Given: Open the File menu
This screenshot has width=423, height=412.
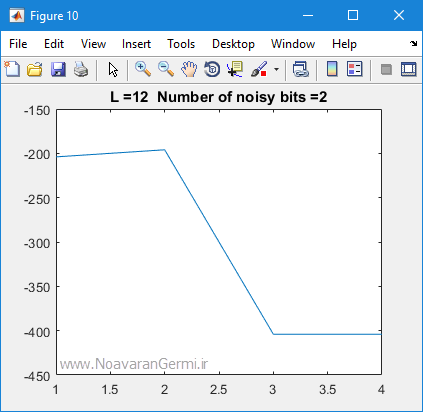Looking at the screenshot, I should pyautogui.click(x=18, y=44).
